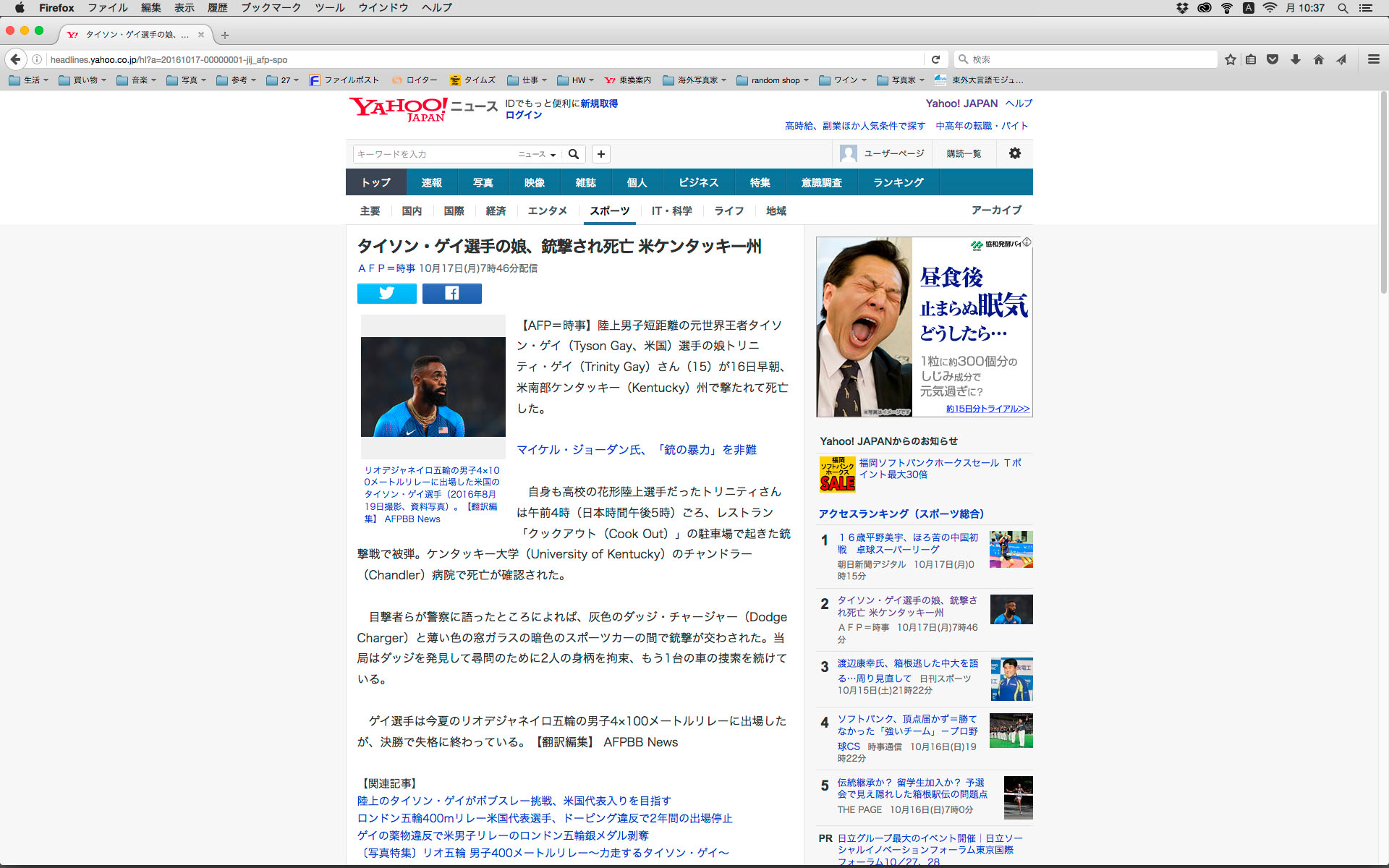Open Yahoo news settings gear icon
The height and width of the screenshot is (868, 1389).
click(x=1014, y=153)
